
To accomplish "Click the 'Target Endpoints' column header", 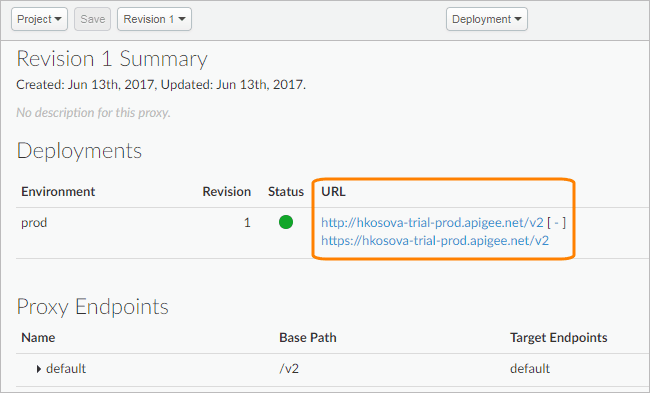I will [558, 337].
